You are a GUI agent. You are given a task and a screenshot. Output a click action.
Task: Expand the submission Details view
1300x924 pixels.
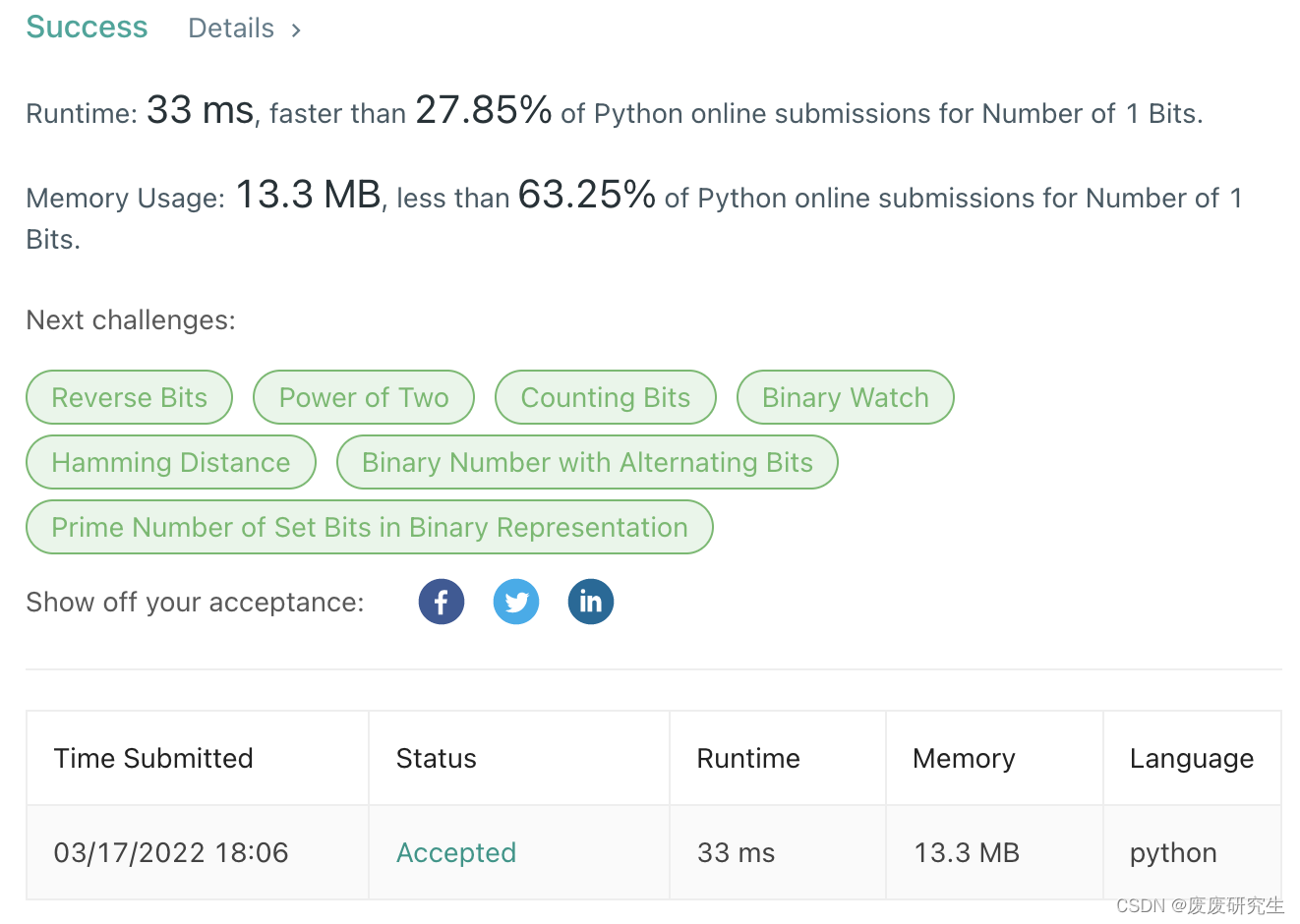coord(231,28)
